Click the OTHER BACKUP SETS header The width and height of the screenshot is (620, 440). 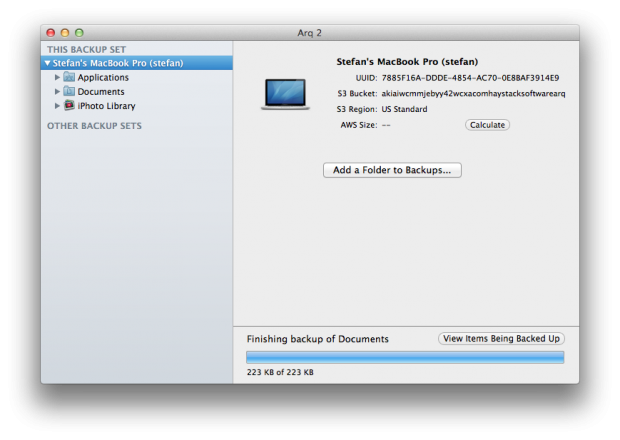pos(94,126)
